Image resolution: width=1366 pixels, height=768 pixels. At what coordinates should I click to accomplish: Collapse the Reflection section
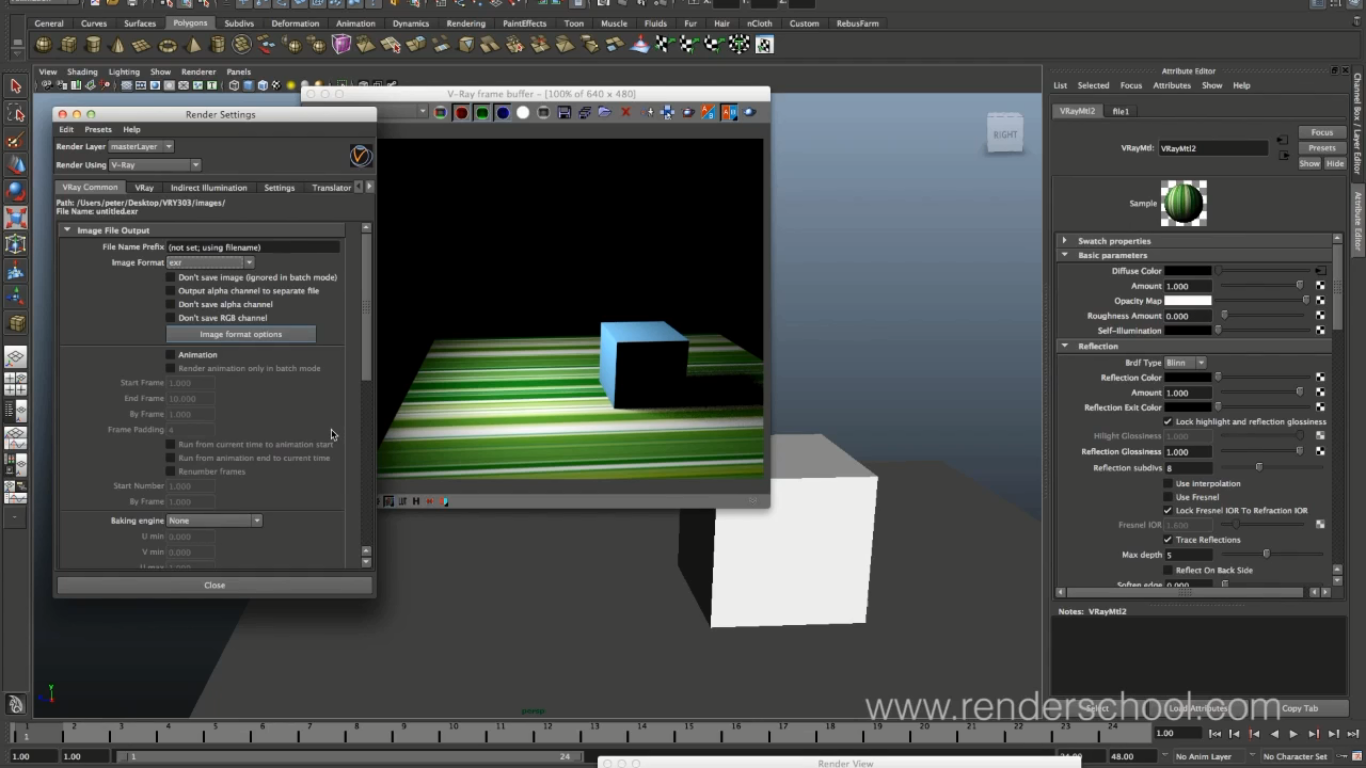click(1064, 346)
